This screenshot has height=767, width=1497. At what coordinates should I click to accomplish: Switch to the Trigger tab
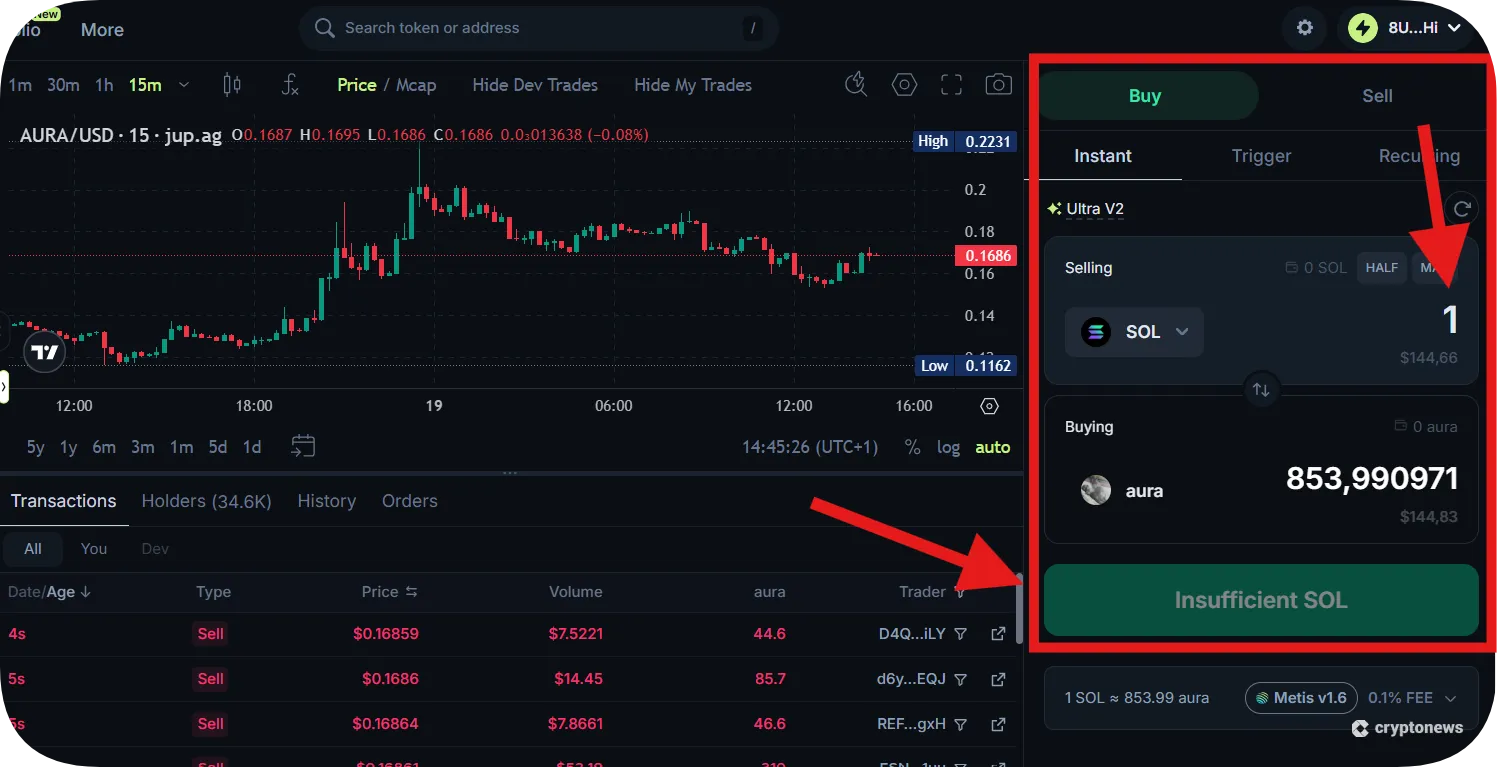point(1261,156)
